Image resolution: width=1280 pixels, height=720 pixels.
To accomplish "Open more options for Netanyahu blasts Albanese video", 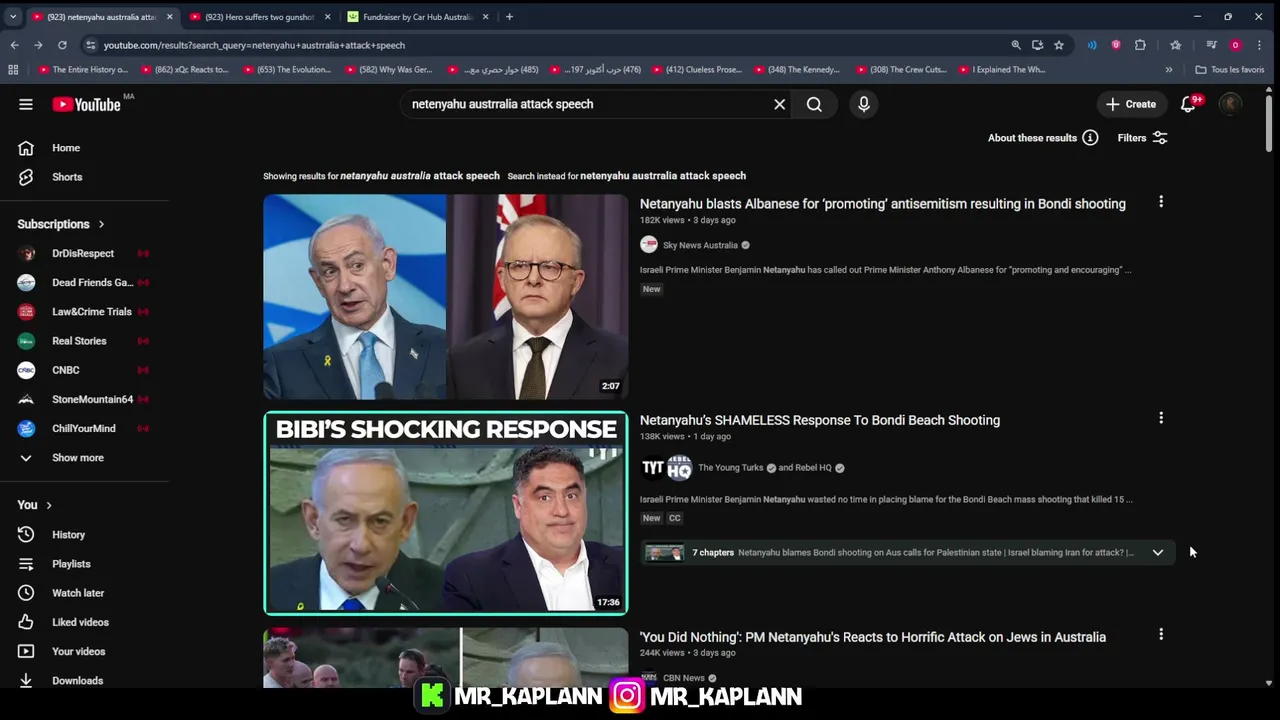I will [x=1161, y=202].
